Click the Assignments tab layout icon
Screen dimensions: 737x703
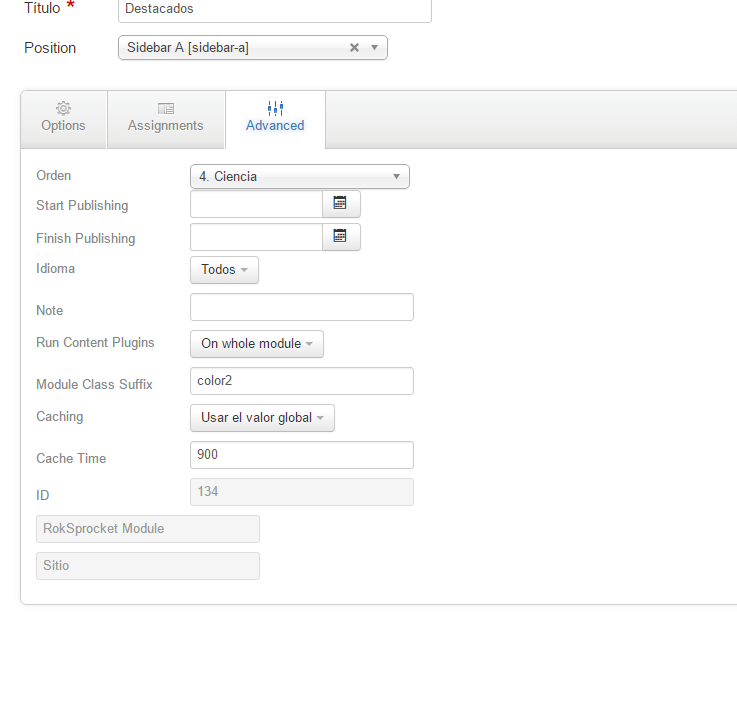tap(165, 109)
